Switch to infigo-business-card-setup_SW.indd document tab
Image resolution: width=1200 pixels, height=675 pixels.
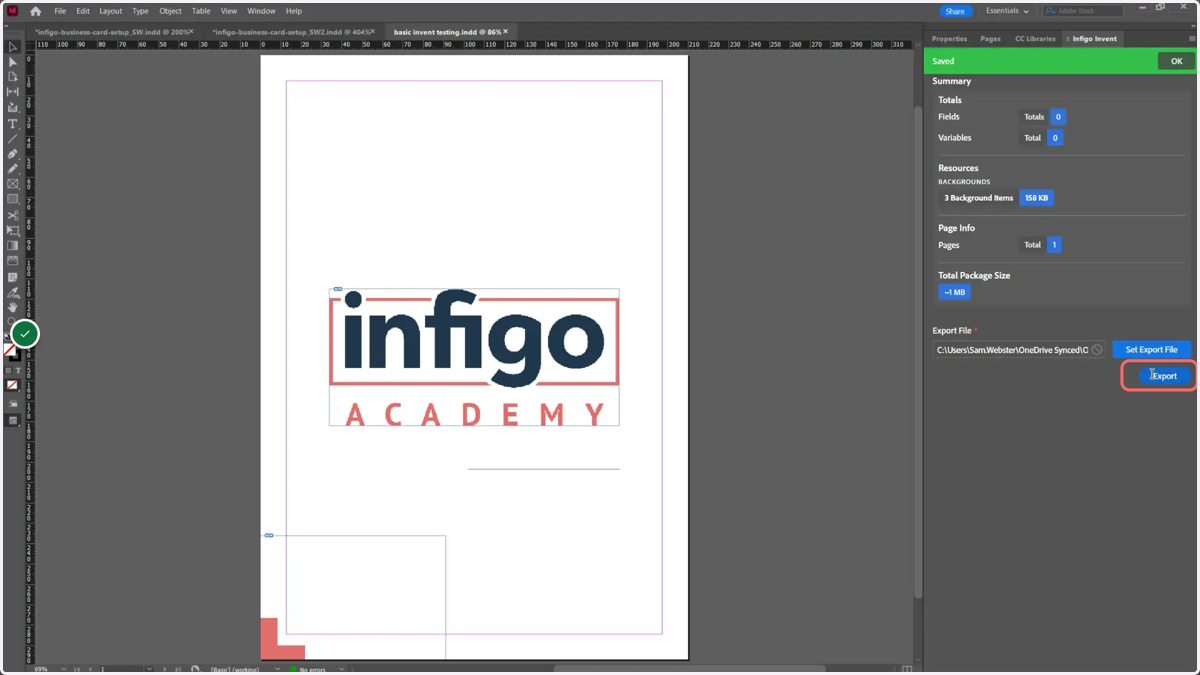click(111, 32)
